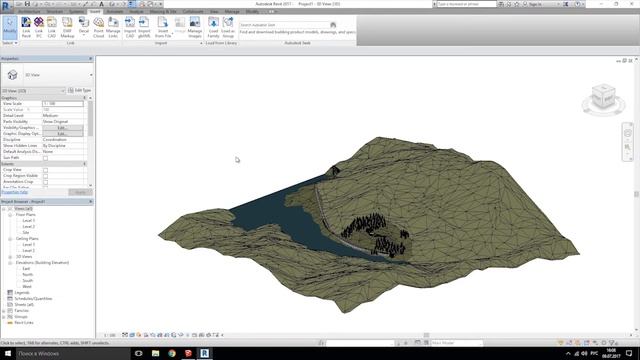Screen dimensions: 640x360
Task: Expand the Families node
Action: point(4,311)
